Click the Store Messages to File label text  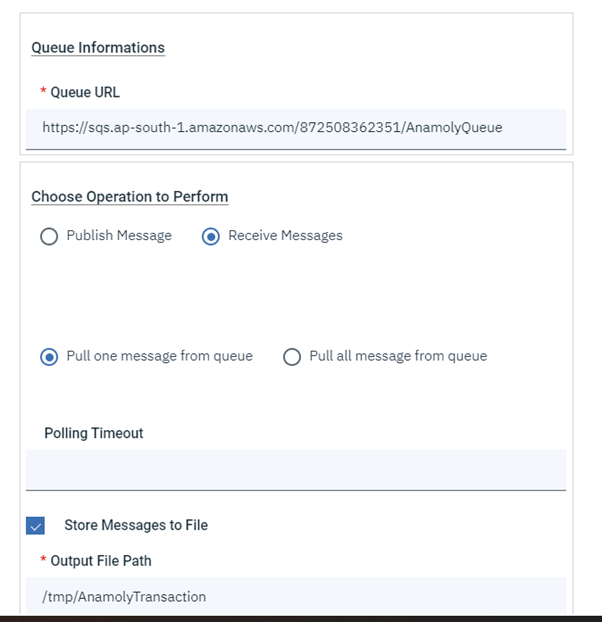(x=136, y=525)
